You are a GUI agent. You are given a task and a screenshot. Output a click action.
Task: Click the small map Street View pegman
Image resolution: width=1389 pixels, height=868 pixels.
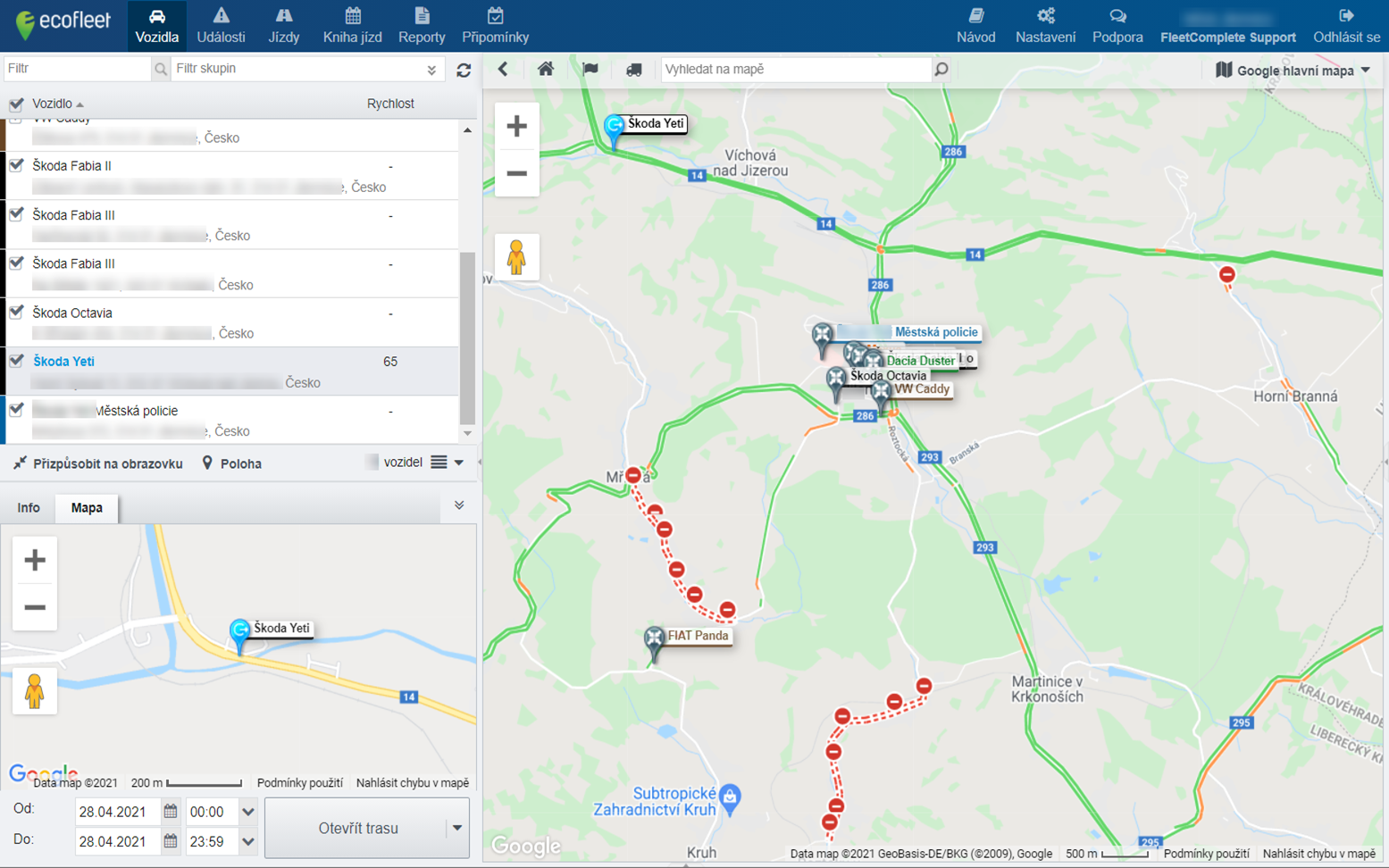35,691
